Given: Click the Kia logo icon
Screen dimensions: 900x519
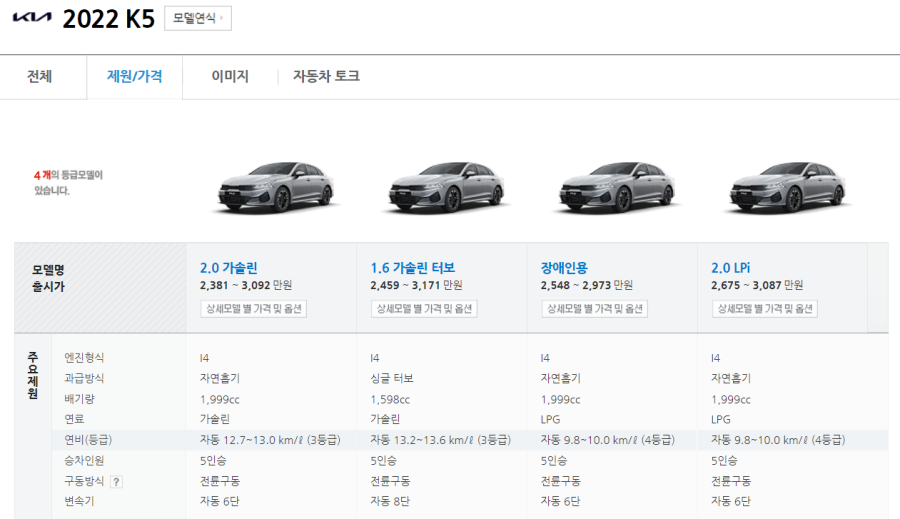Looking at the screenshot, I should point(32,18).
